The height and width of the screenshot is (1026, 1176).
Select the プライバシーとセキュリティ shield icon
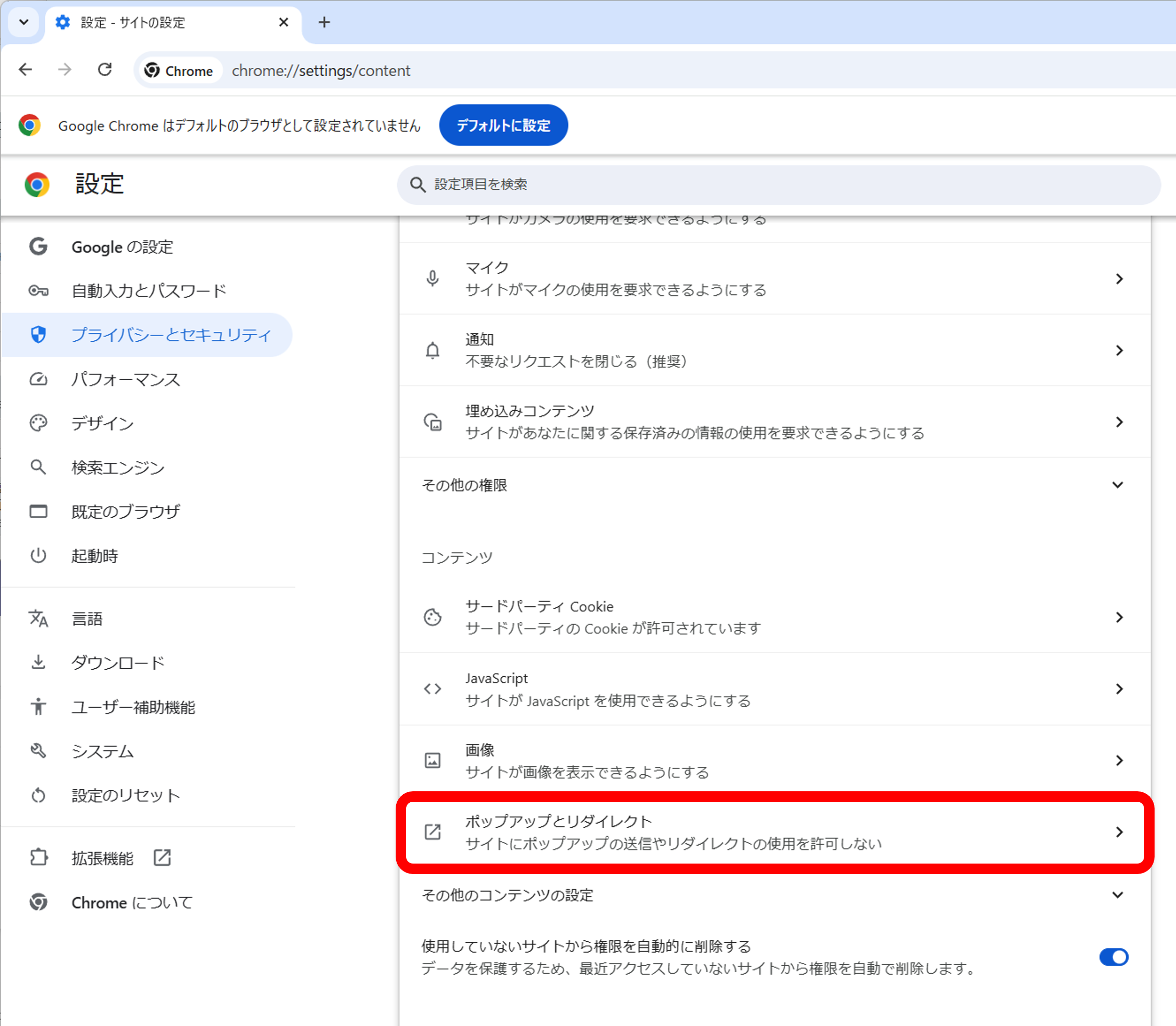(38, 335)
